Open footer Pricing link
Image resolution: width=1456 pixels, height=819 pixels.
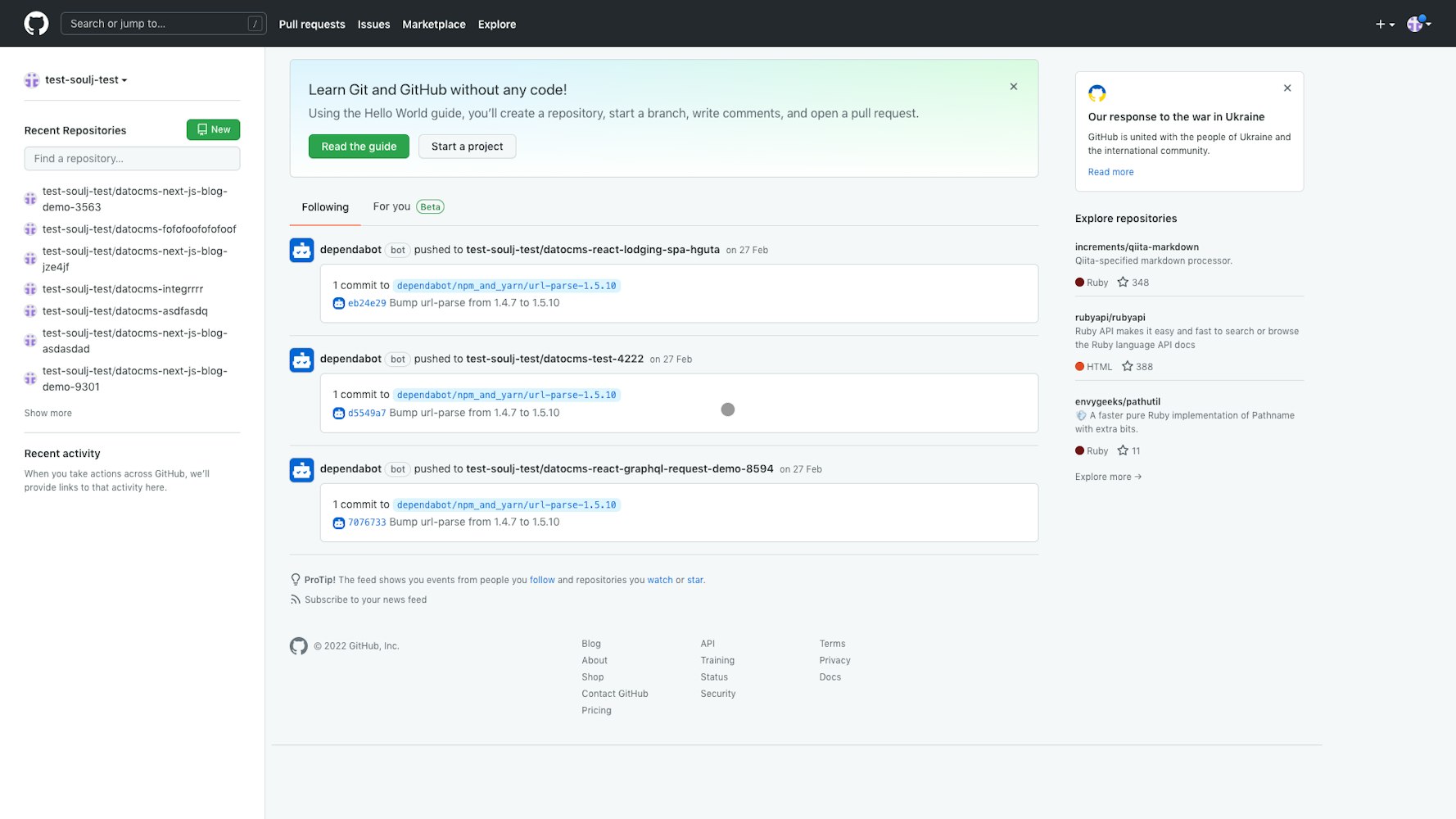pyautogui.click(x=596, y=711)
